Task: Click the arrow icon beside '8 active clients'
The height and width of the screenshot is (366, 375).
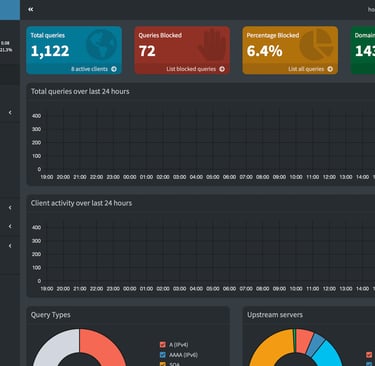Action: coord(114,69)
